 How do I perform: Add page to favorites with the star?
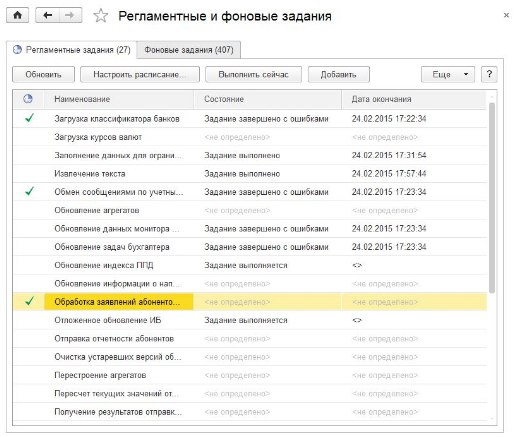[x=100, y=16]
